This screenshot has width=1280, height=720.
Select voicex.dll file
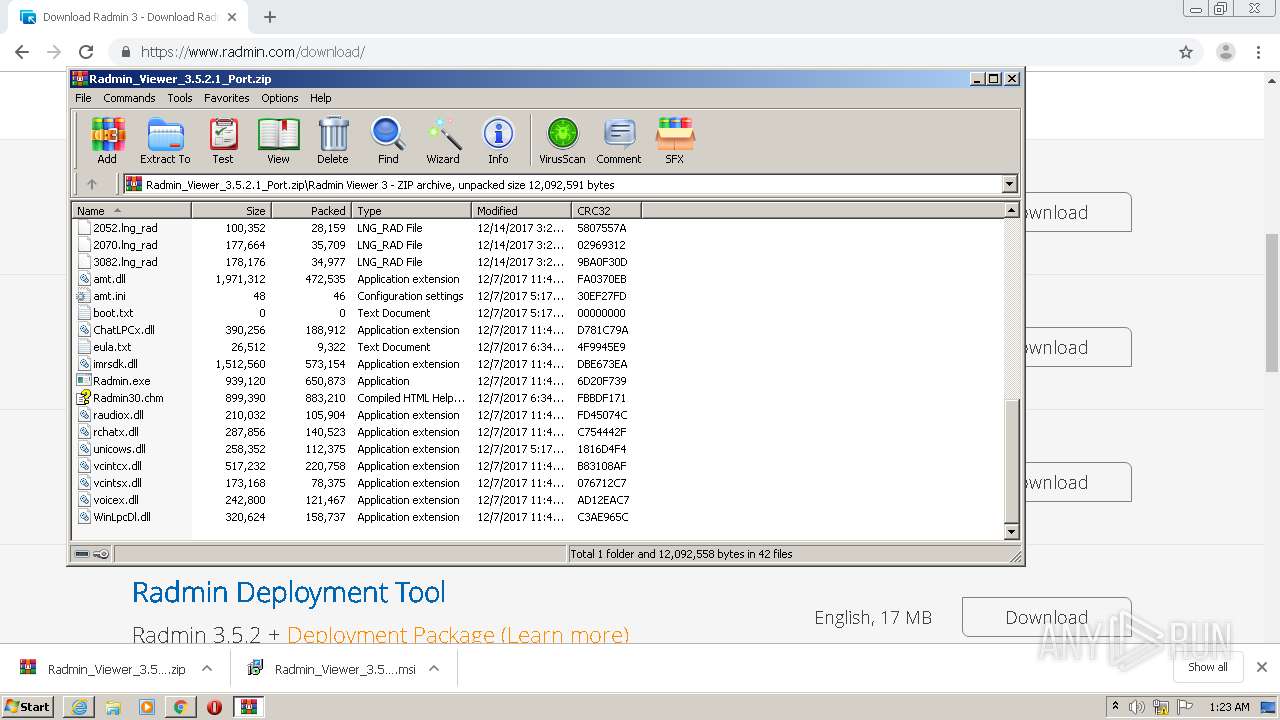116,500
